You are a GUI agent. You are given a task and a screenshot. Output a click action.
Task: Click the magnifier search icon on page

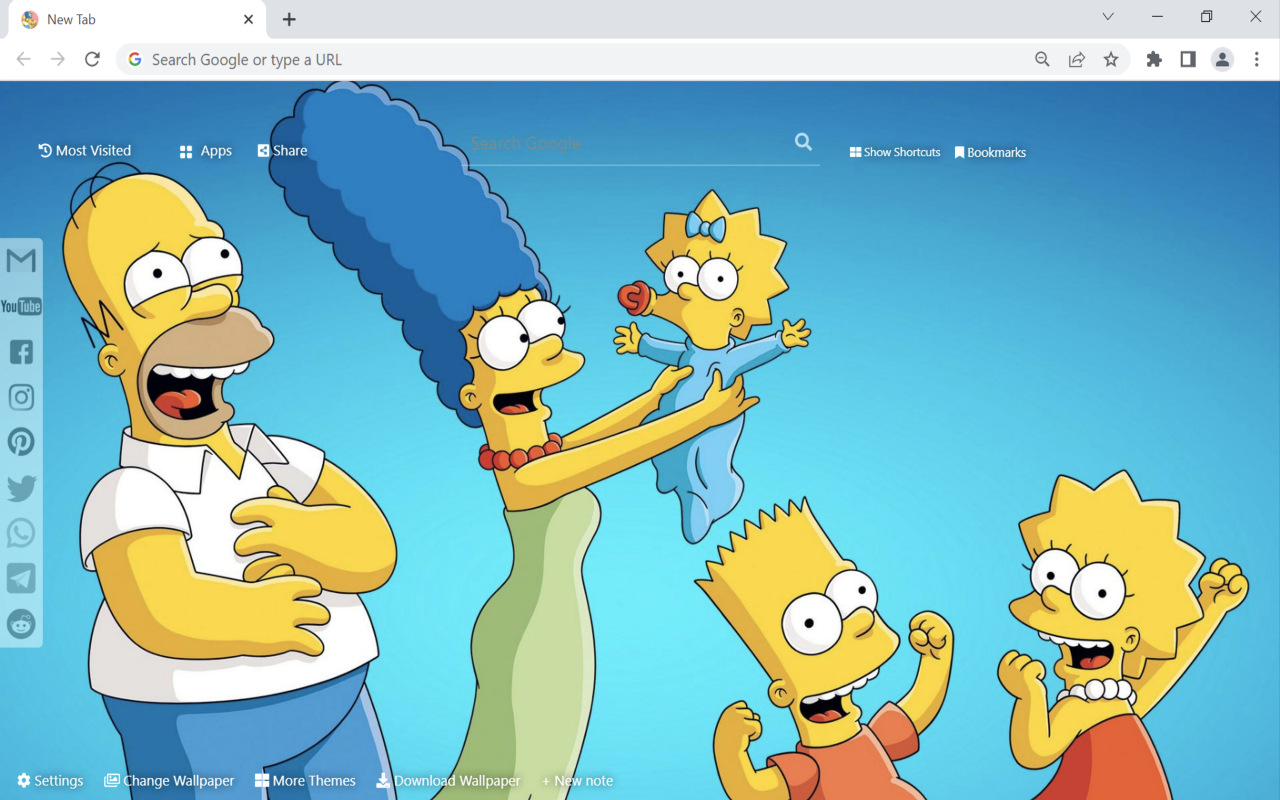pos(803,142)
